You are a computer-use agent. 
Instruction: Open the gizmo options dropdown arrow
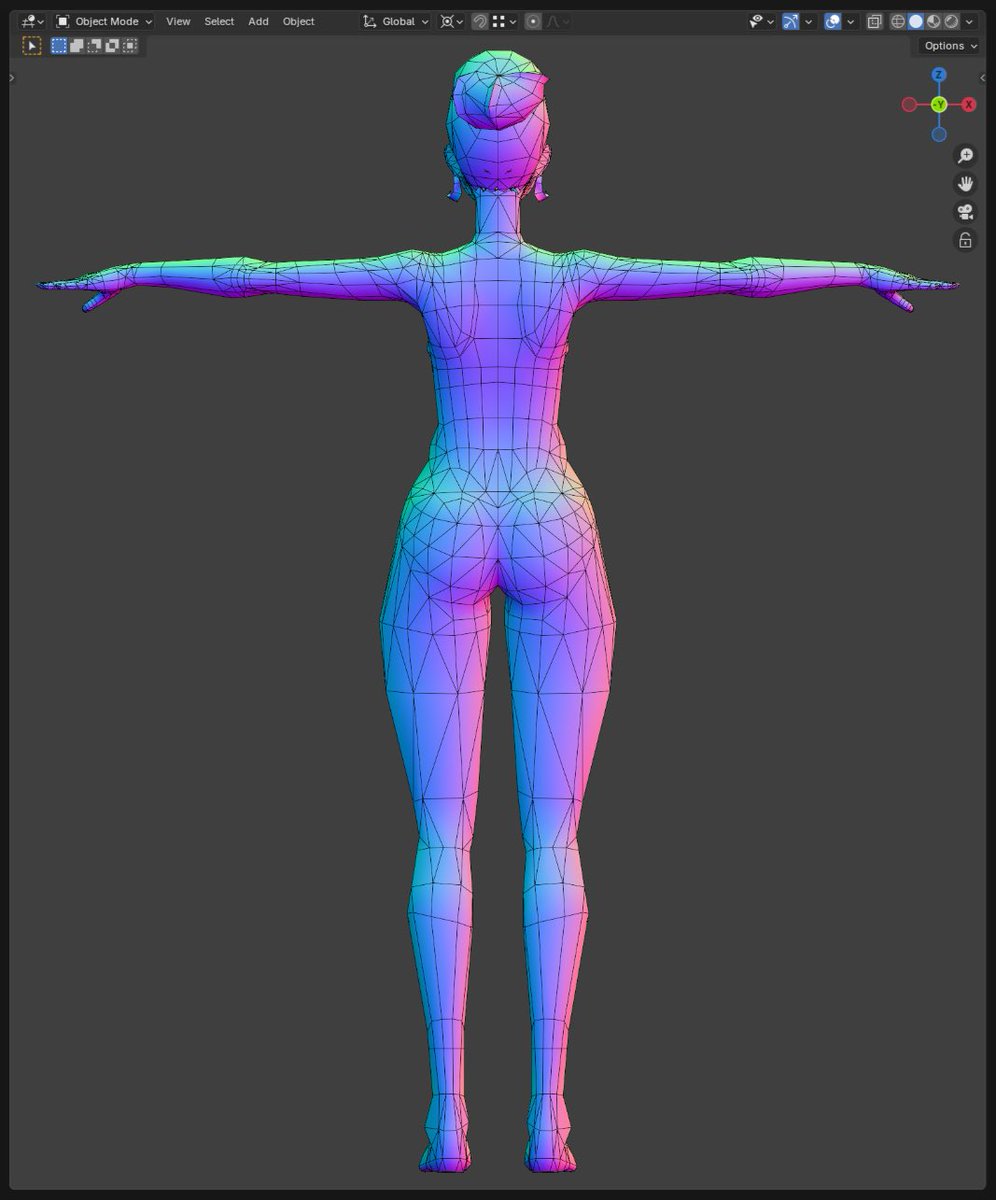coord(808,21)
